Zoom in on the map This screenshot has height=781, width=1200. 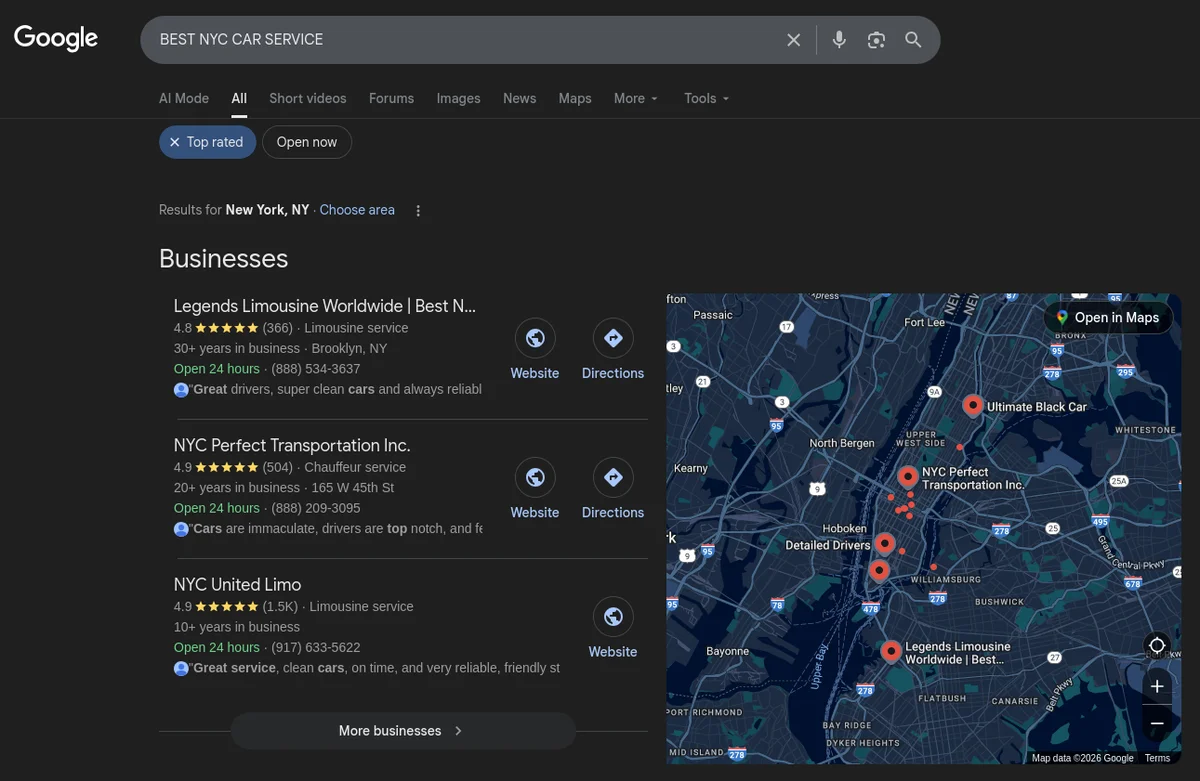pyautogui.click(x=1156, y=686)
